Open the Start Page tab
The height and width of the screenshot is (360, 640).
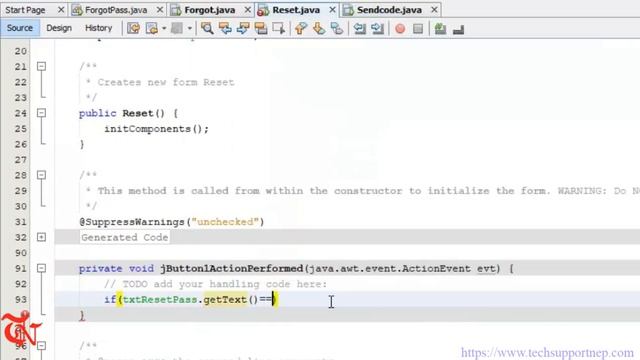click(x=25, y=10)
